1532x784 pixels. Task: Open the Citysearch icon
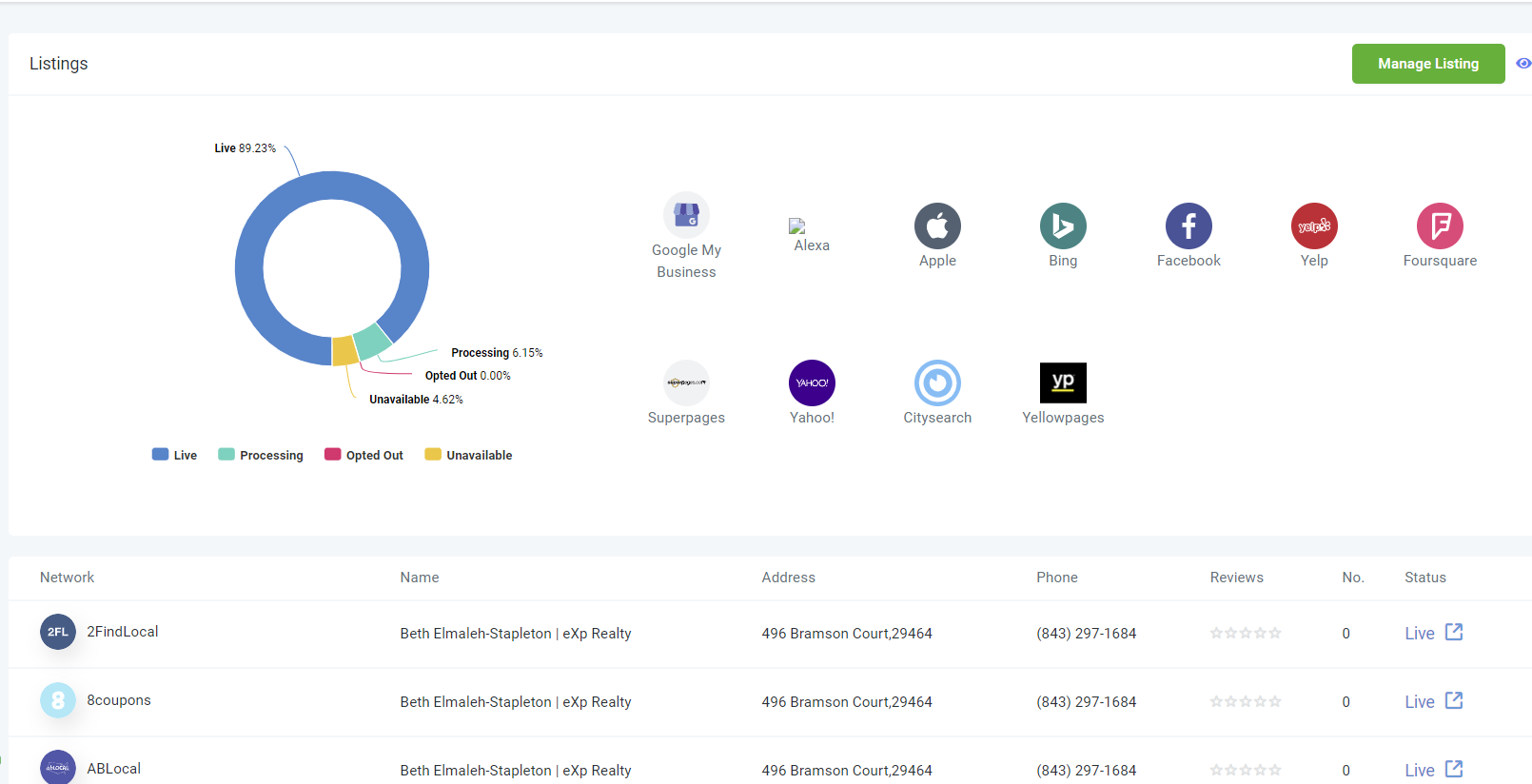click(937, 383)
